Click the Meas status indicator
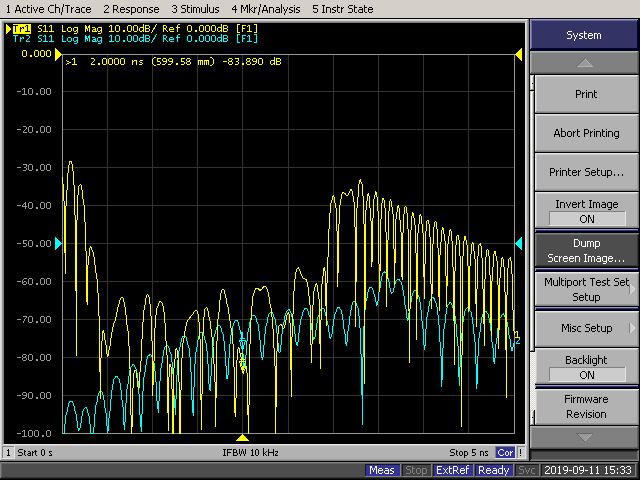Viewport: 640px width, 480px height. 382,470
